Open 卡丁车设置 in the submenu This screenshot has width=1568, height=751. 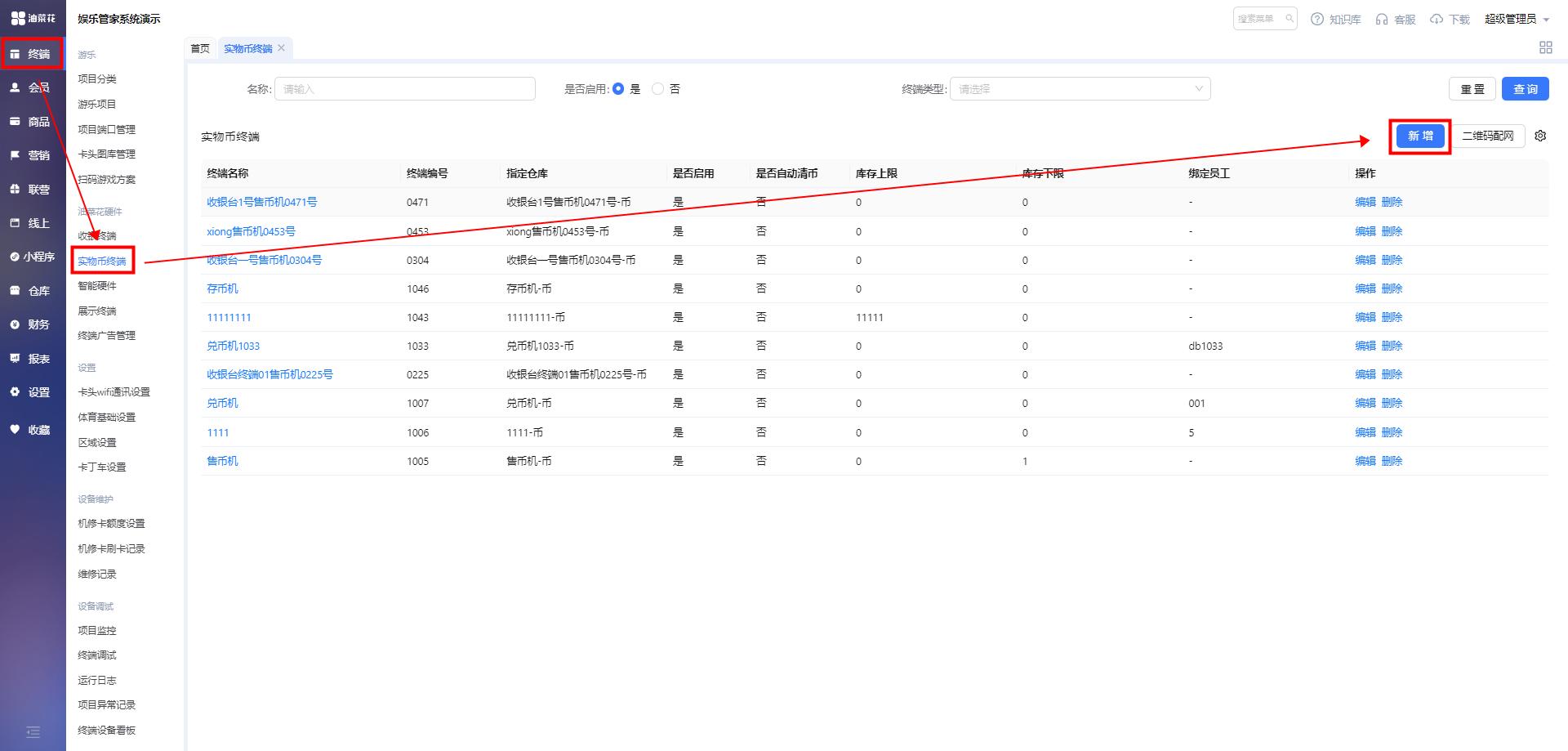102,467
